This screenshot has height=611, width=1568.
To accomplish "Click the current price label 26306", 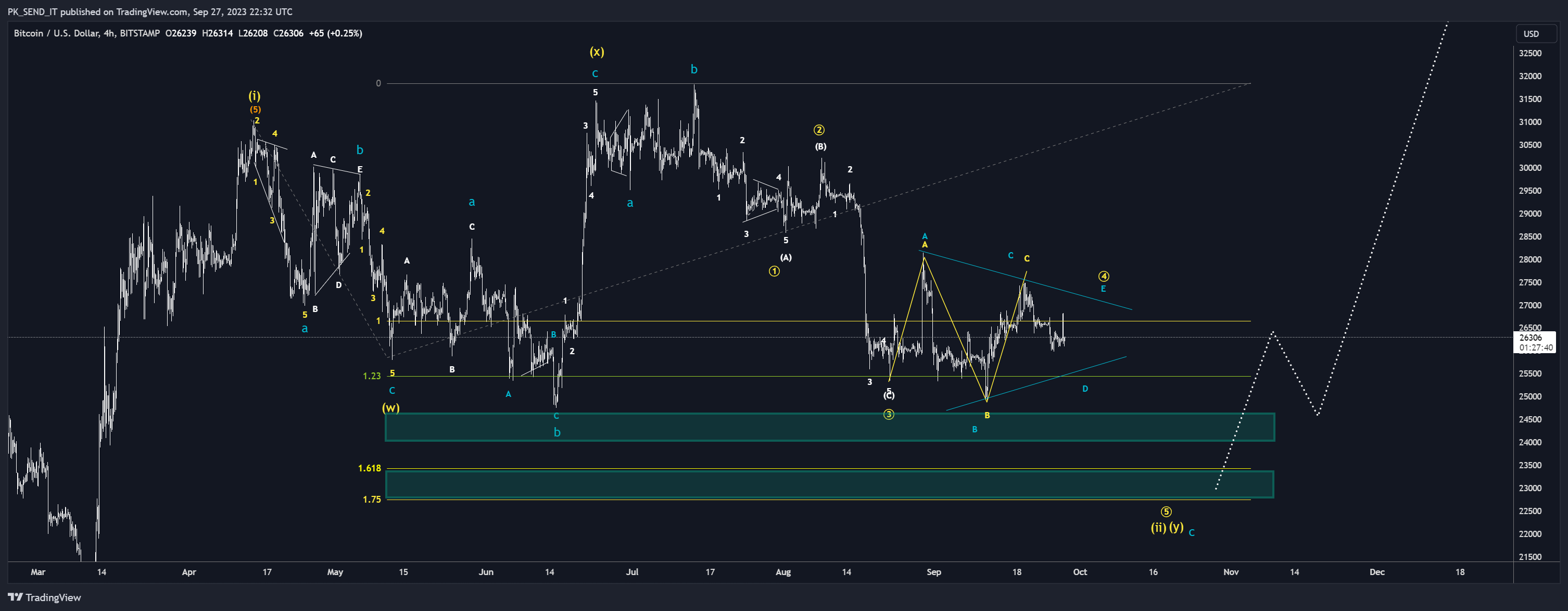I will point(1531,338).
